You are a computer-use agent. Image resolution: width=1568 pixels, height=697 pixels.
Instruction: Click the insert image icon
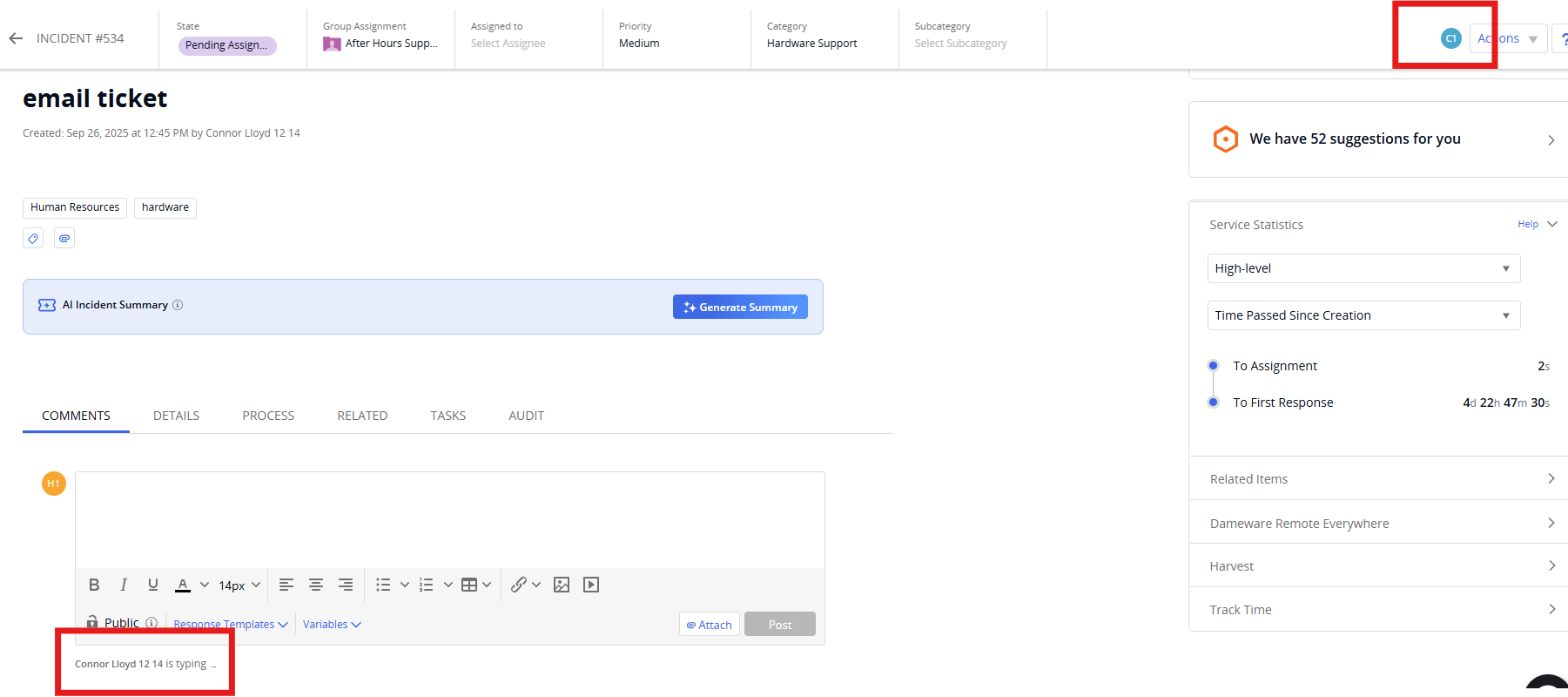(562, 585)
